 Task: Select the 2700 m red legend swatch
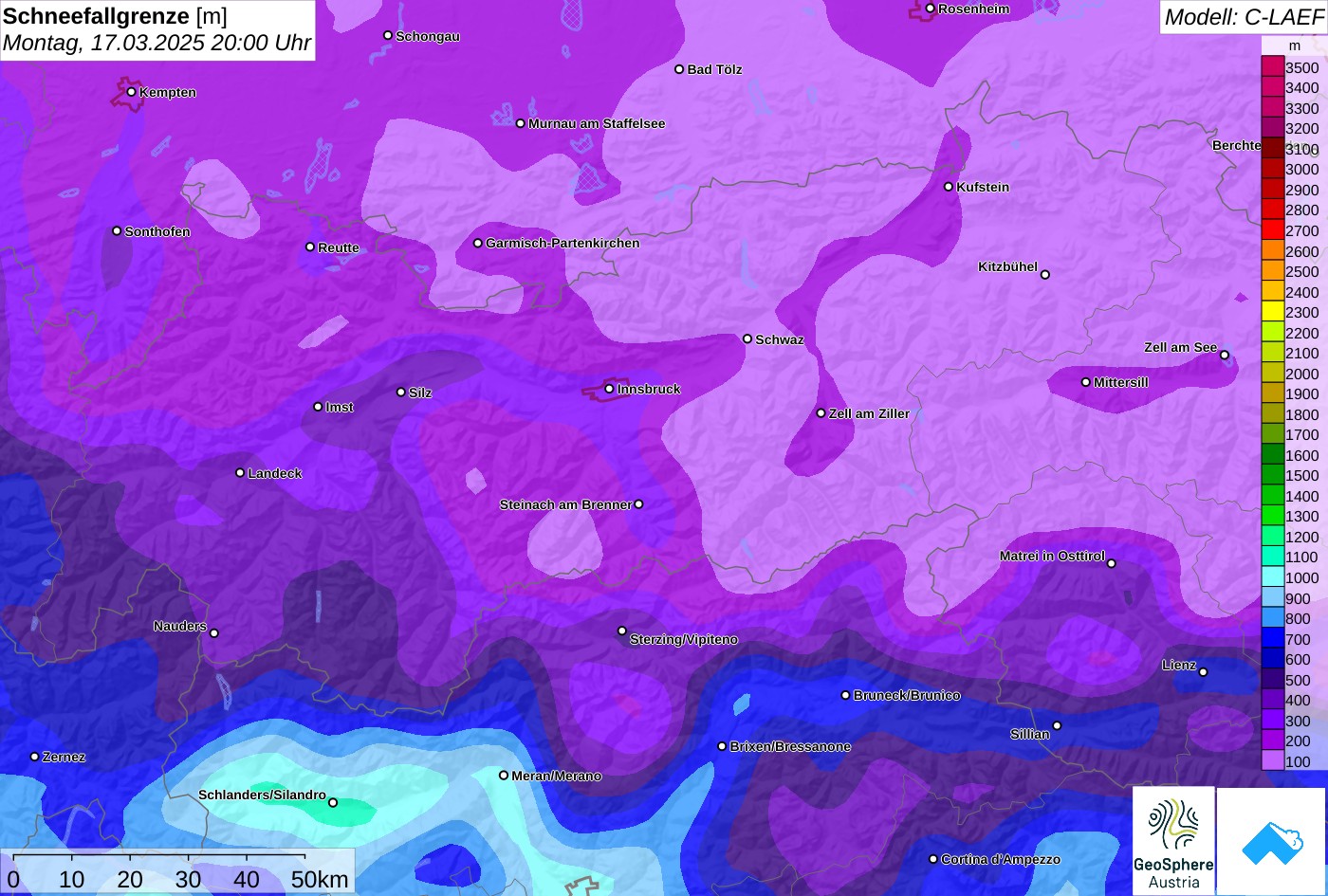[1272, 229]
